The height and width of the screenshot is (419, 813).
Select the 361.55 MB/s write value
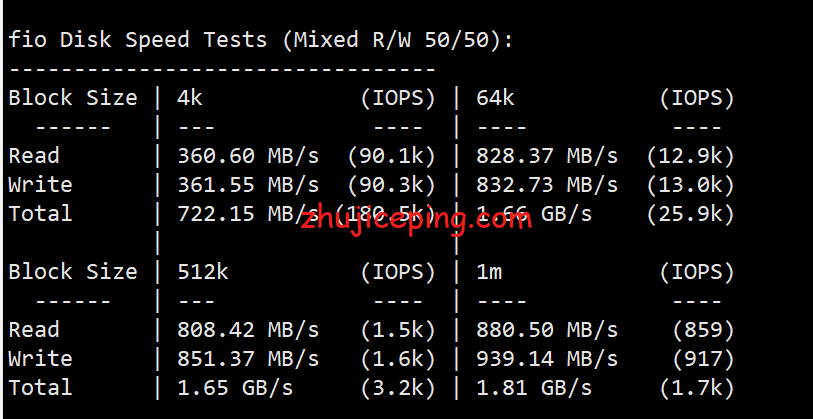coord(248,185)
